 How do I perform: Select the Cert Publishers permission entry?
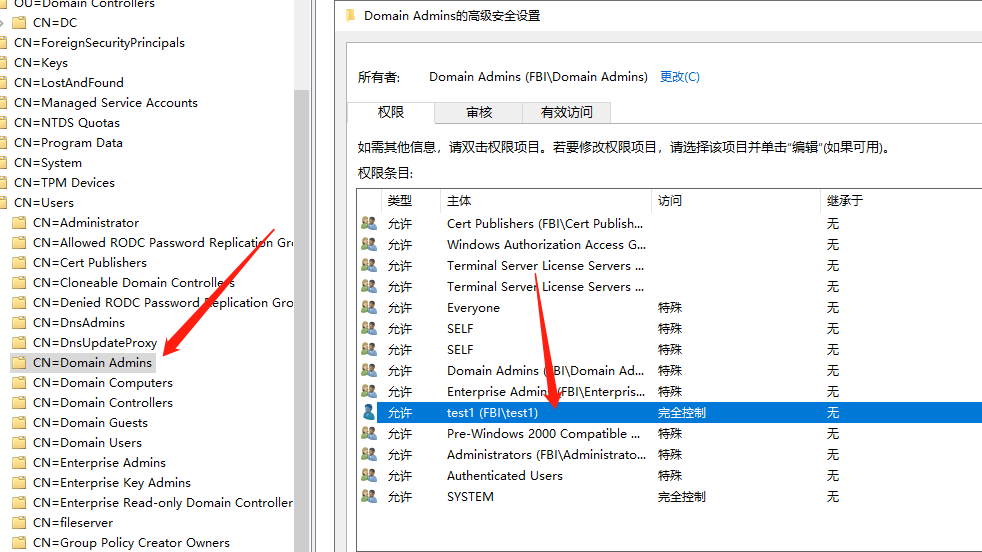tap(545, 224)
